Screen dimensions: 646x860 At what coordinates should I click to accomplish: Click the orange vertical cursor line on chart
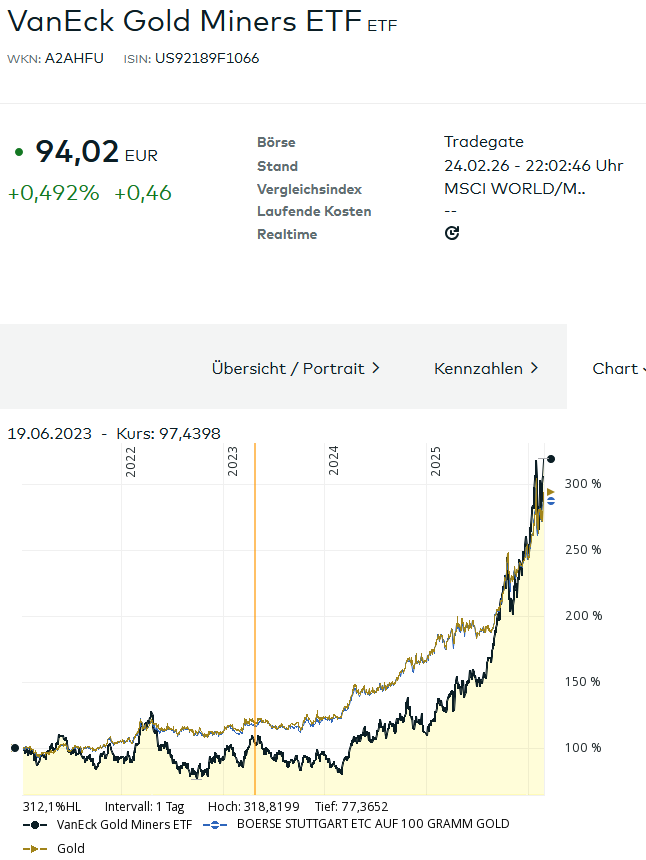click(255, 619)
